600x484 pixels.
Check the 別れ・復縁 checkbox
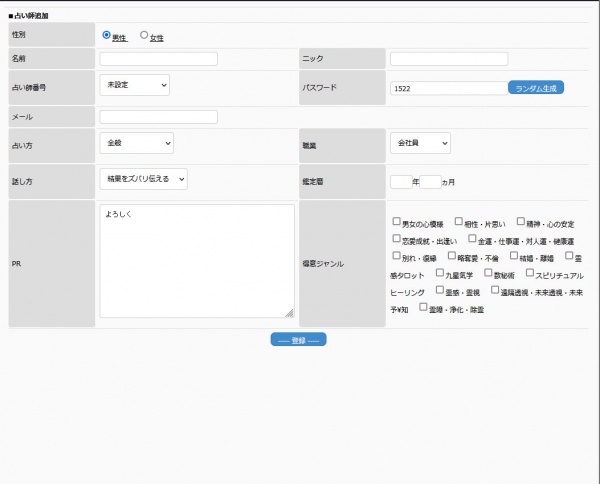397,256
